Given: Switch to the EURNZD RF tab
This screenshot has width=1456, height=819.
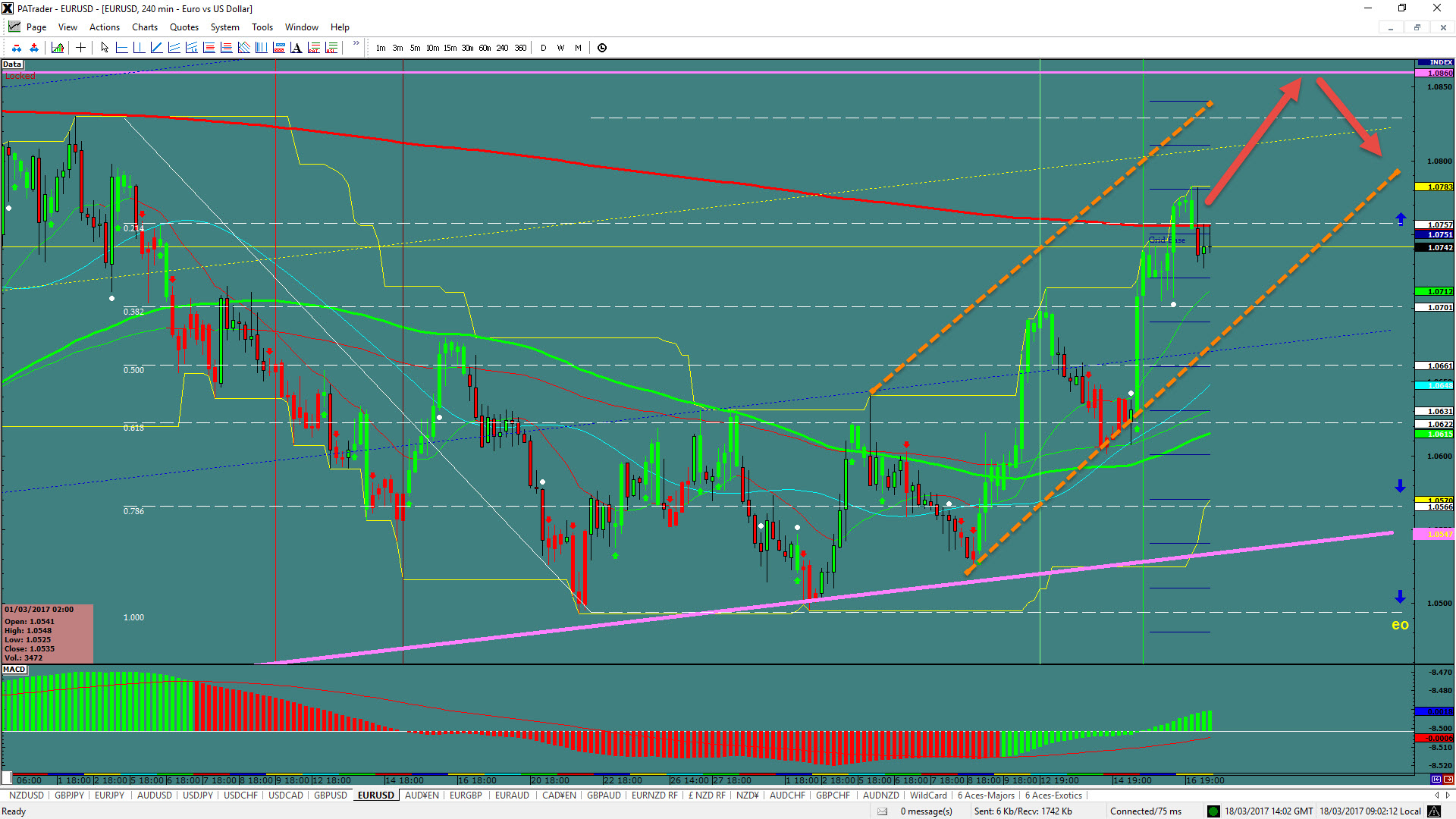Looking at the screenshot, I should [654, 795].
